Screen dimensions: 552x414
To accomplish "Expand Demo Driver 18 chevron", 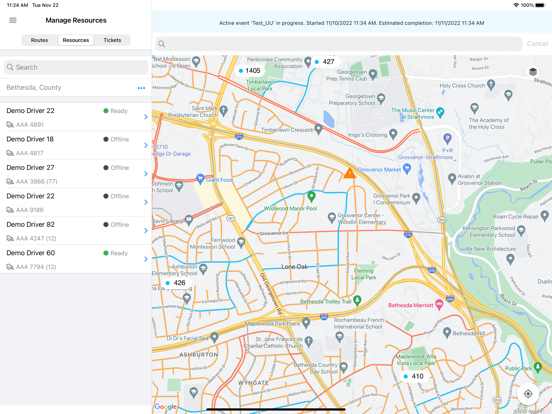I will (x=146, y=145).
